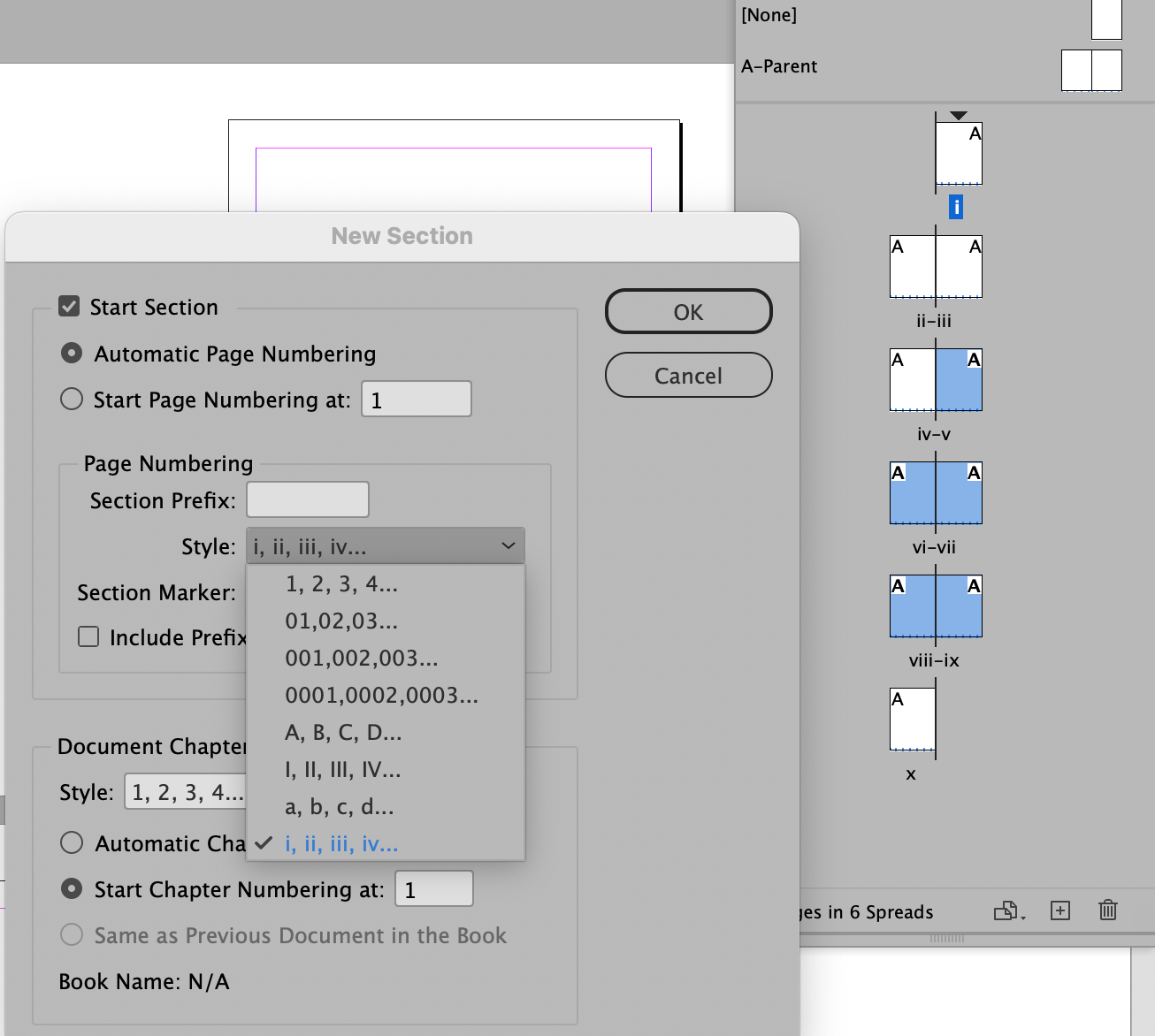Select page i in the Pages panel

point(958,152)
